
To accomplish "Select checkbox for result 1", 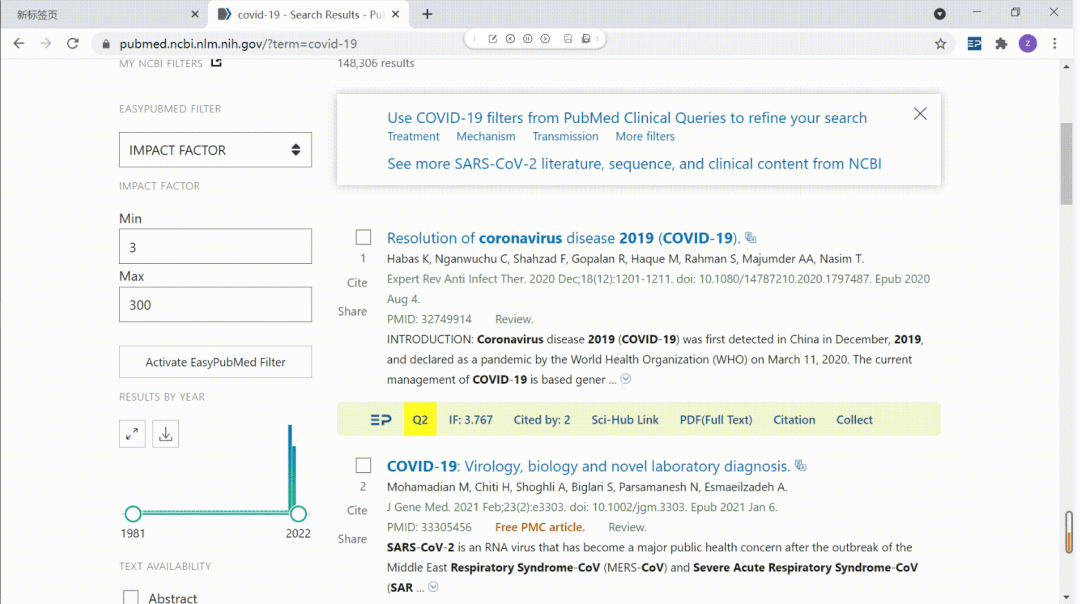I will 364,237.
